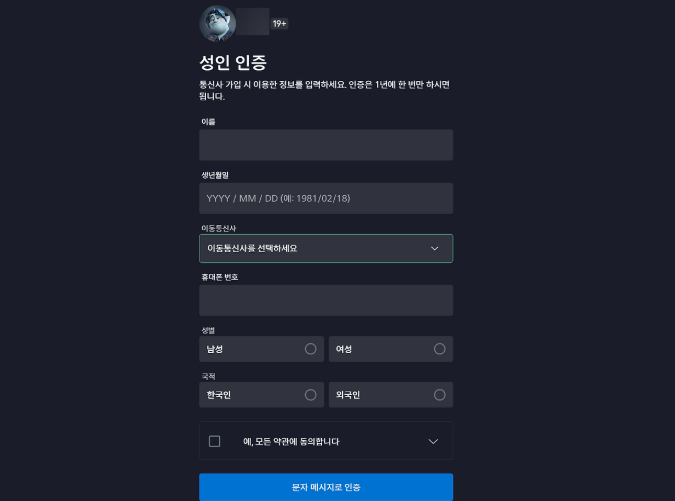Click the 성별 gender section label
675x501 pixels.
pos(208,329)
